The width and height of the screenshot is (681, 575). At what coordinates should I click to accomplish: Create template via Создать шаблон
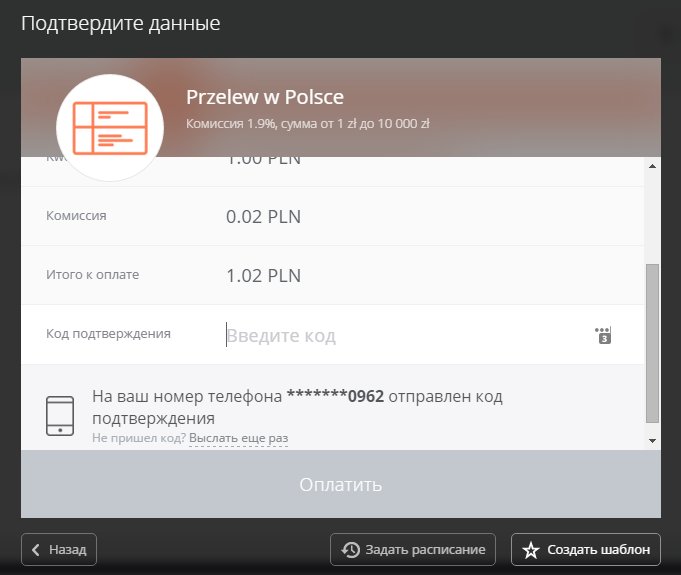586,549
